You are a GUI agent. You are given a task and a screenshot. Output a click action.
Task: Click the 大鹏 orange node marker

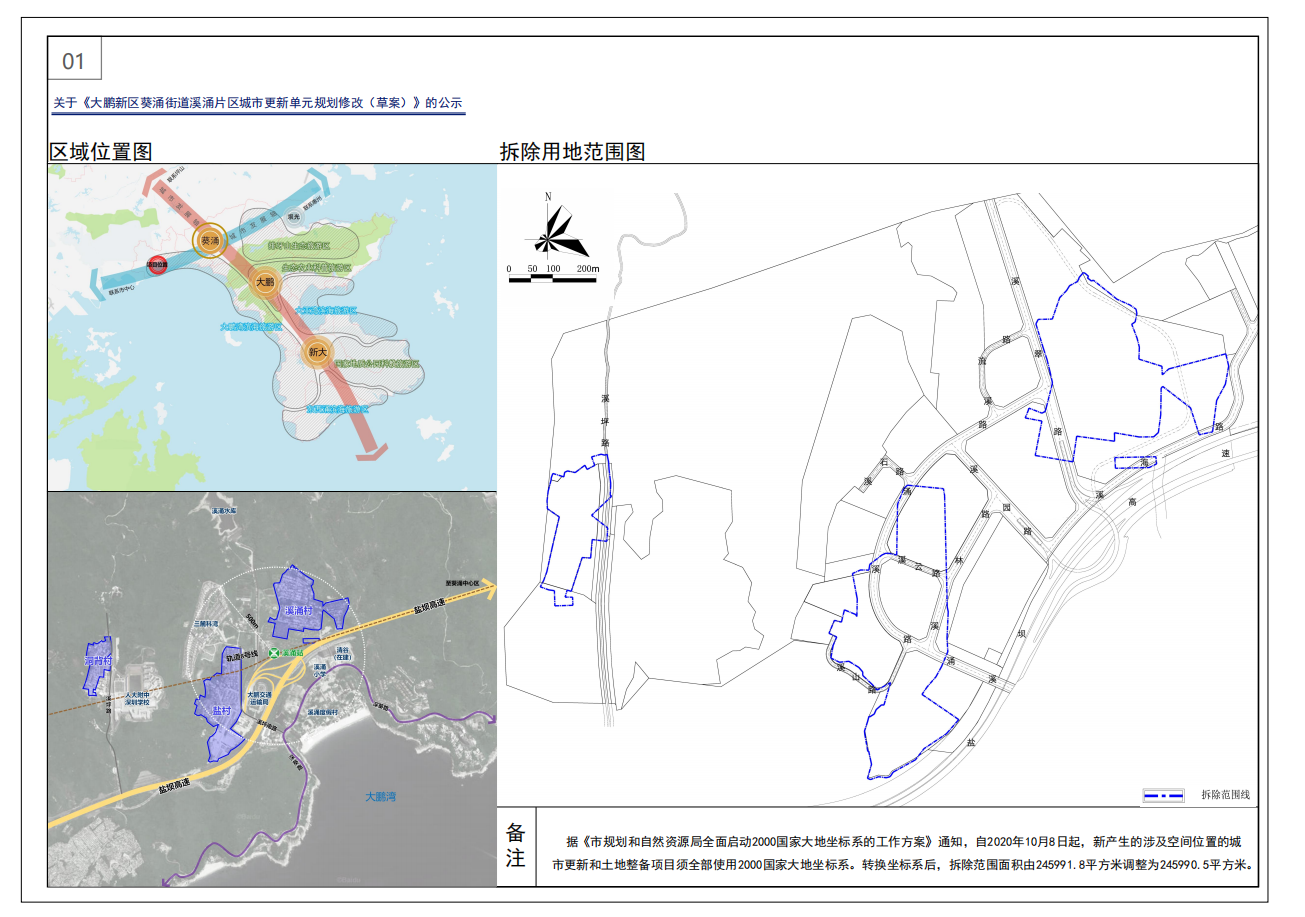pyautogui.click(x=265, y=283)
